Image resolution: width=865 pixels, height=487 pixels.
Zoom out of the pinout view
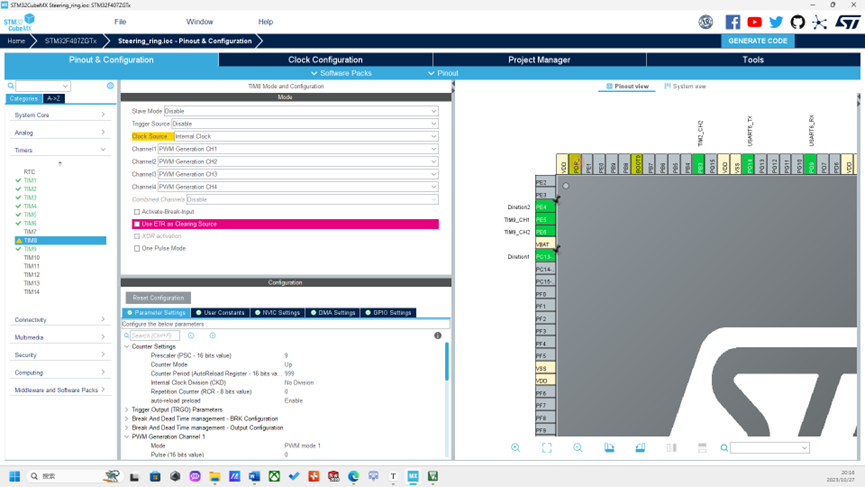578,448
